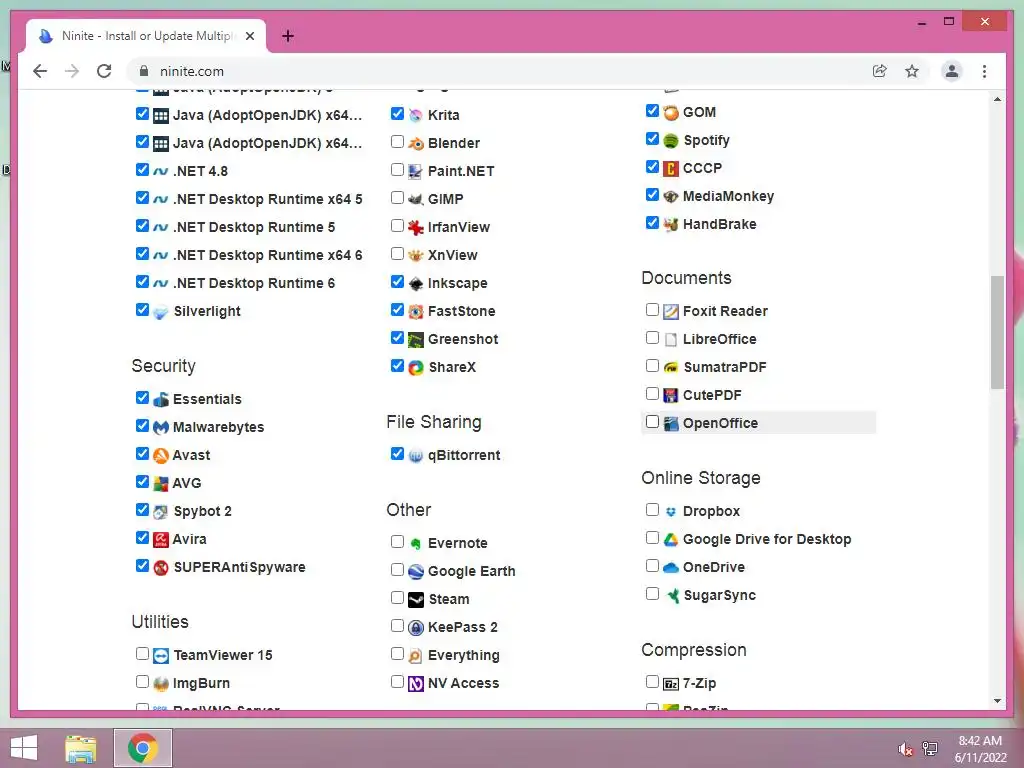1024x768 pixels.
Task: Click the Krita app icon
Action: click(415, 116)
